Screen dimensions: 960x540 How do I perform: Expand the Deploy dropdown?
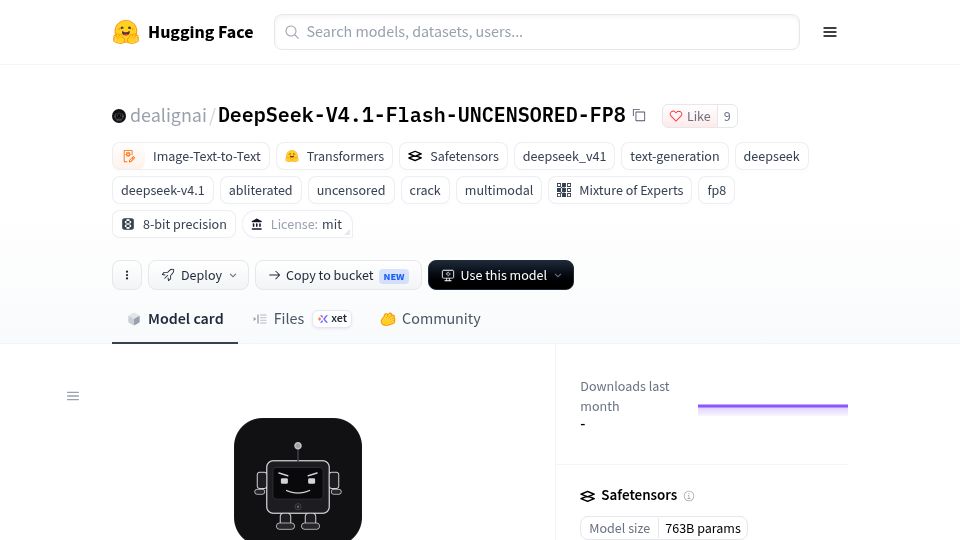coord(198,275)
